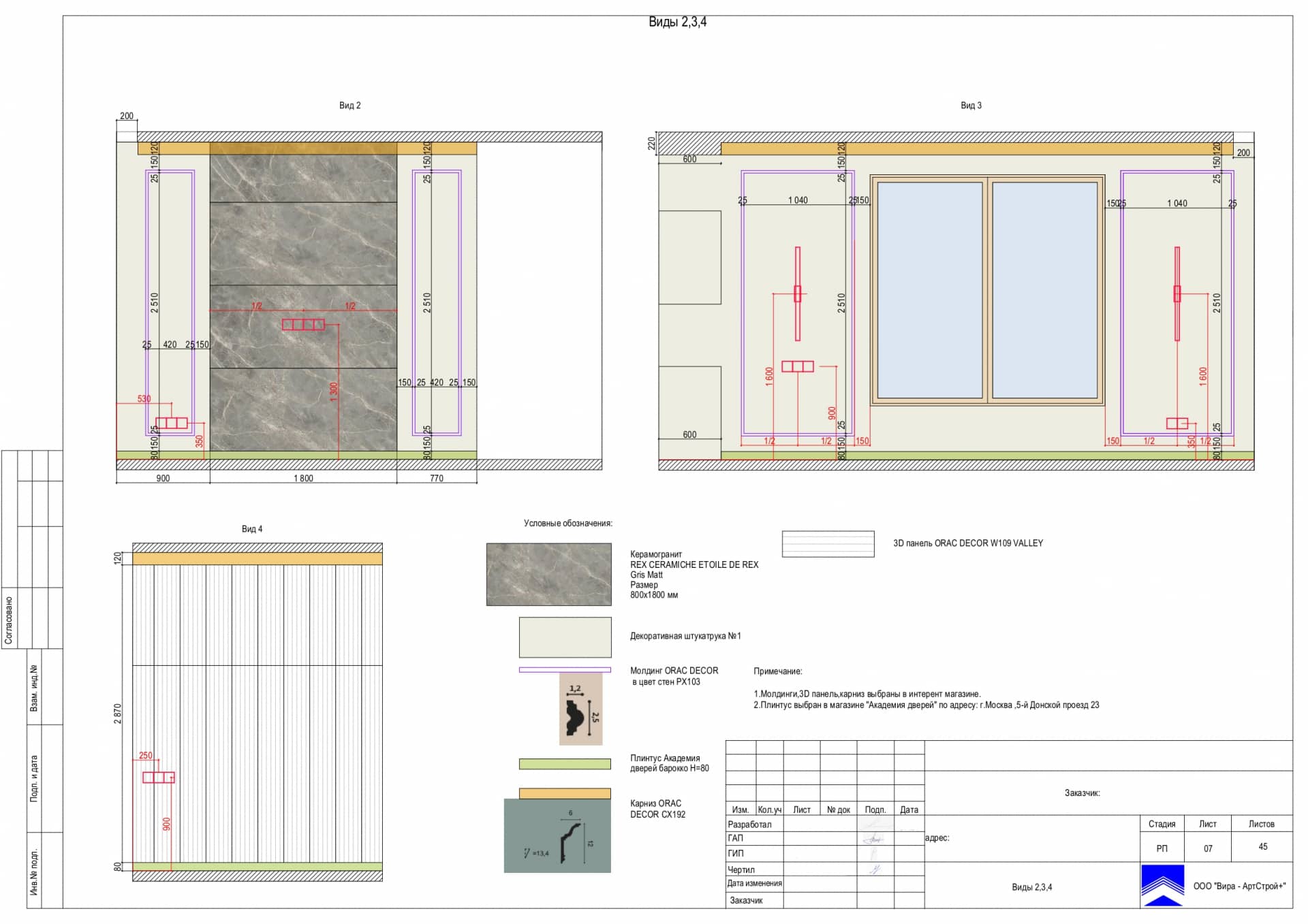
Task: Pick the green plinth legend swatch
Action: [565, 764]
